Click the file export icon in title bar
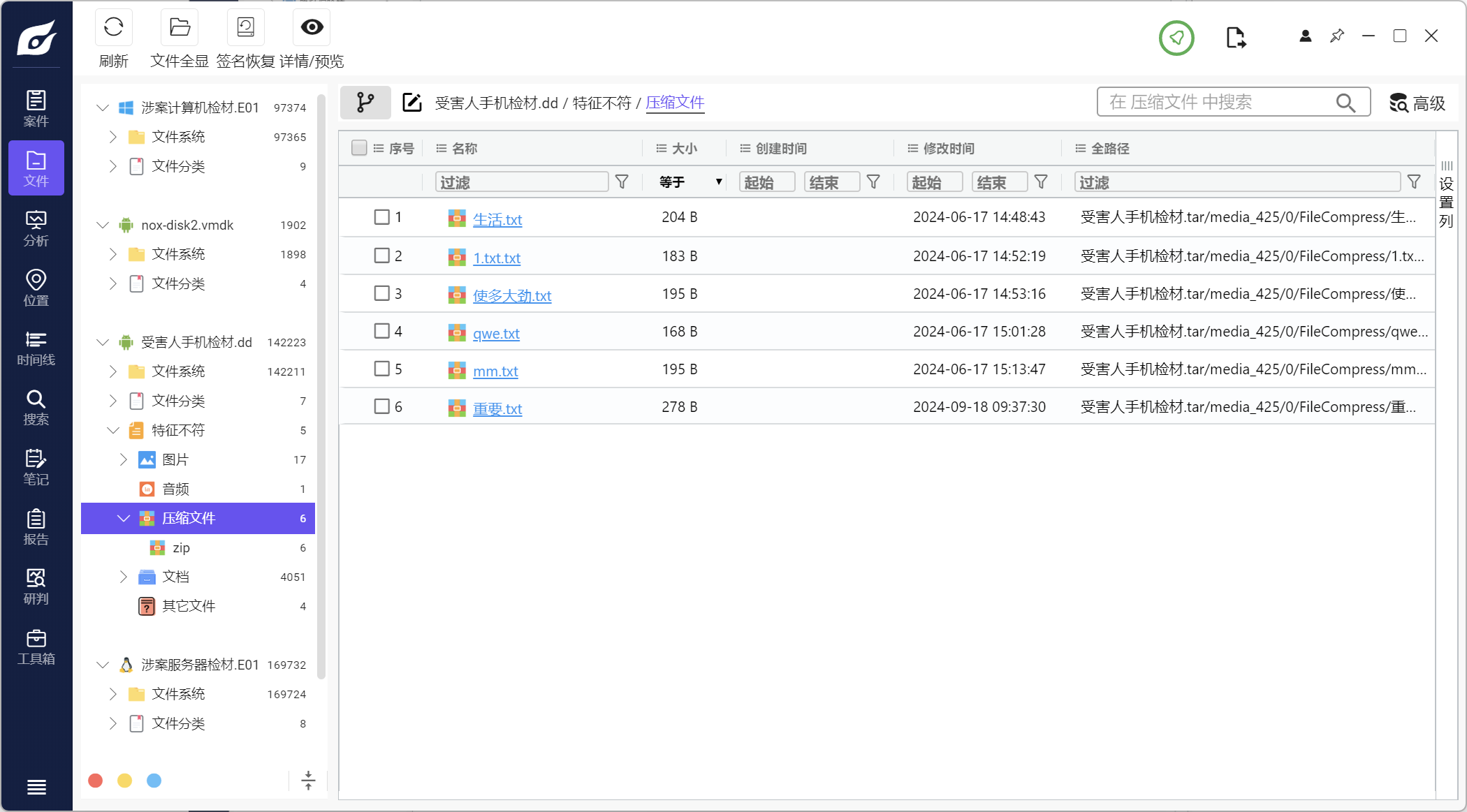This screenshot has width=1467, height=812. 1236,37
